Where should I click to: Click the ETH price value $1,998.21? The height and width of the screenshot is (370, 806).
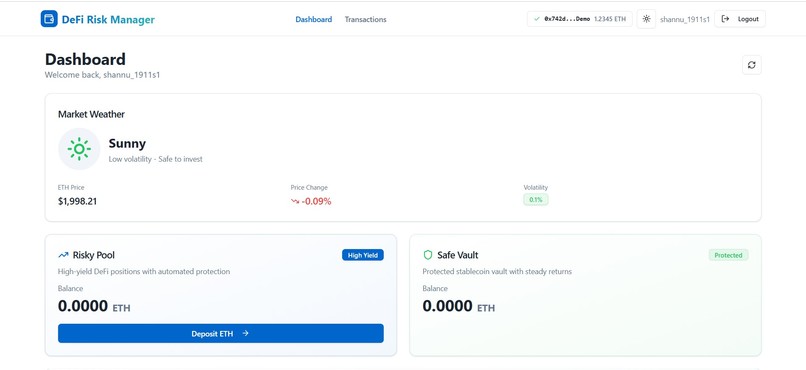78,201
